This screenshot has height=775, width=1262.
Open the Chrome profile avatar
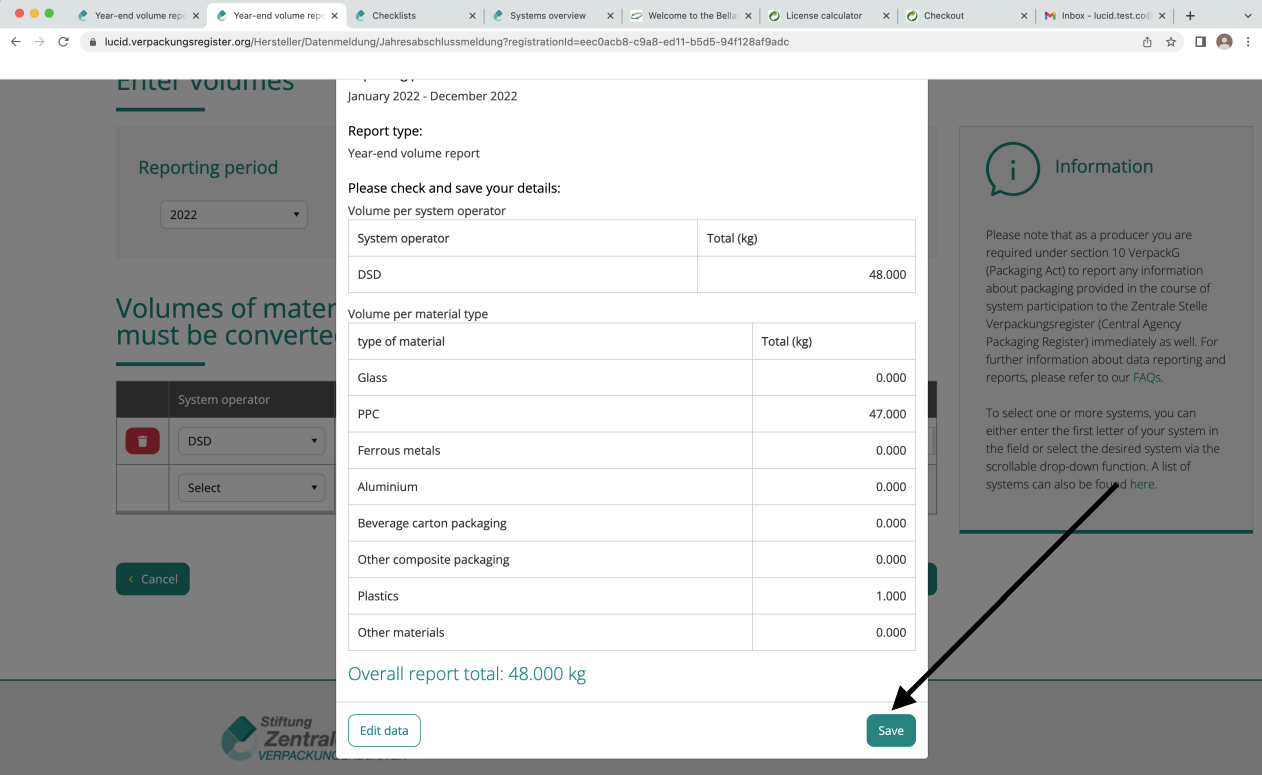tap(1224, 42)
